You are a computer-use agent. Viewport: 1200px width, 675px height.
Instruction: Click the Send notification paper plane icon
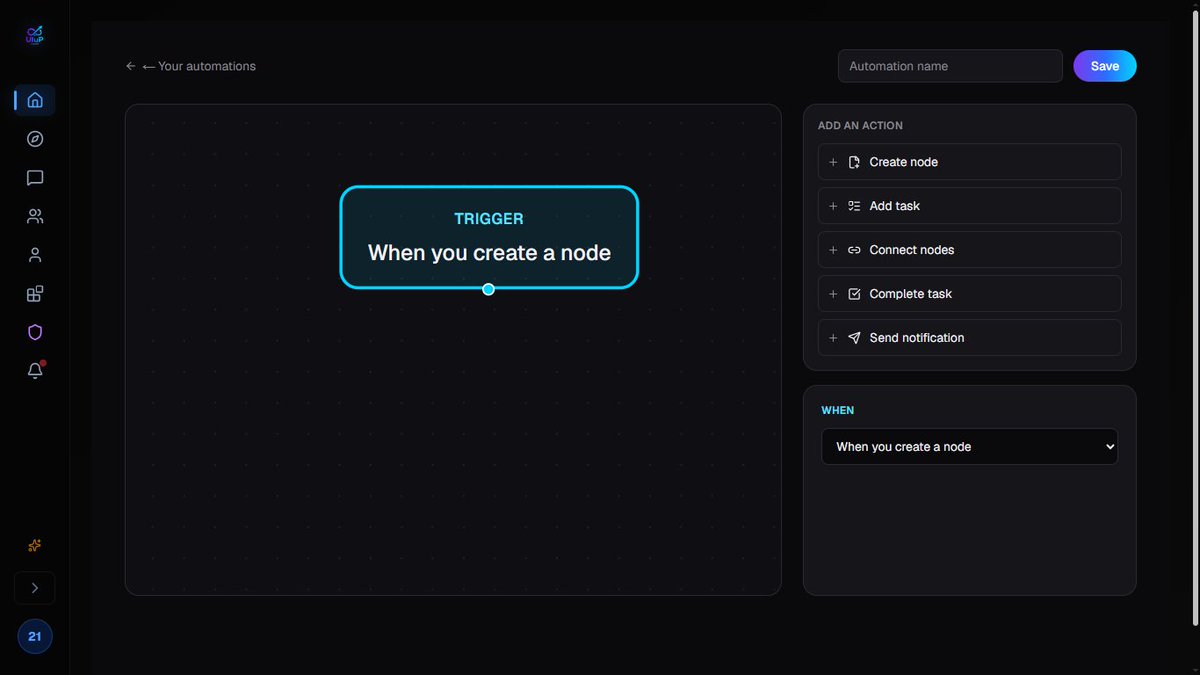[x=854, y=338]
